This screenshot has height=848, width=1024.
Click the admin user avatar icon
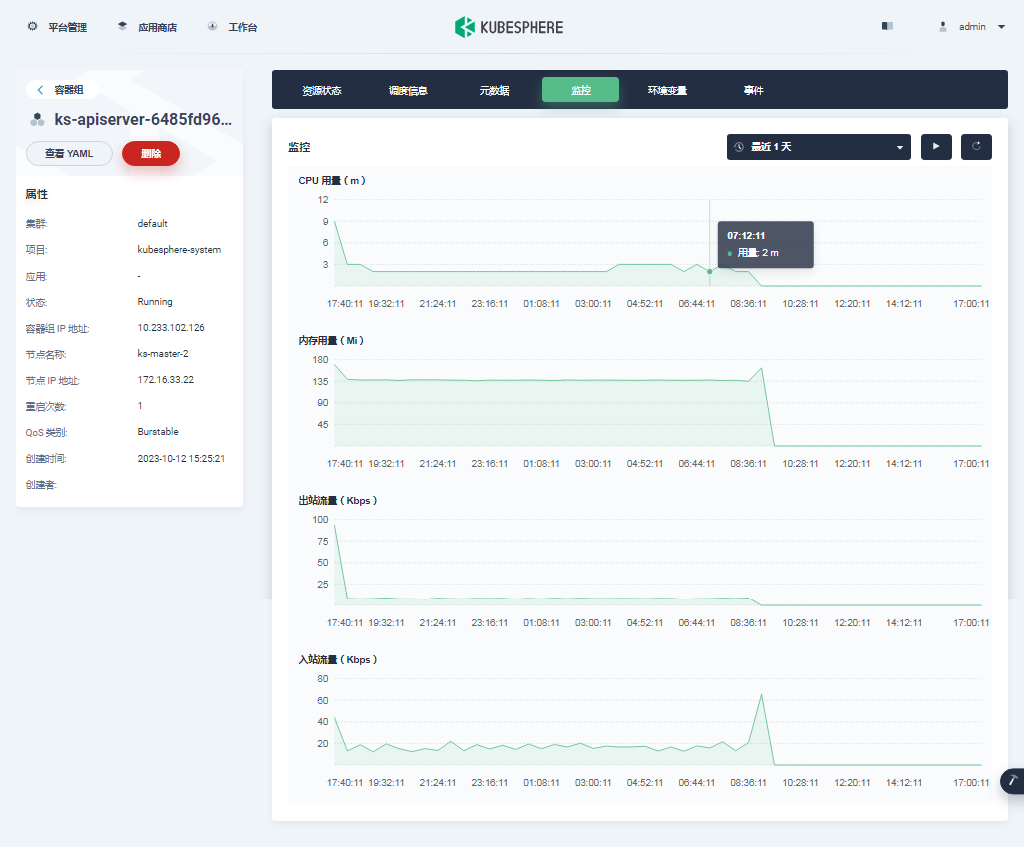coord(942,27)
